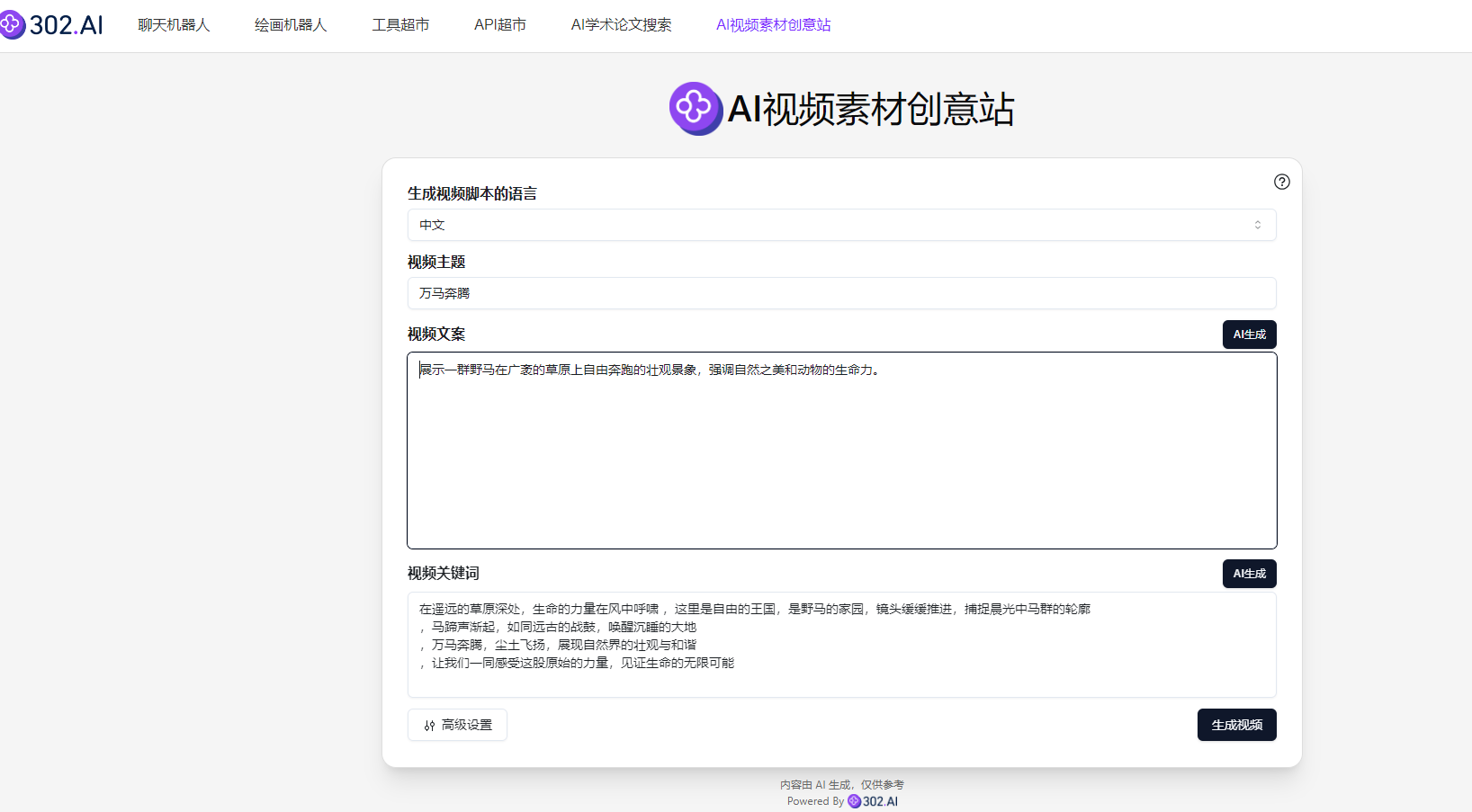Click the 视频主题 input containing 万马奔腾
The image size is (1472, 812).
pos(842,293)
